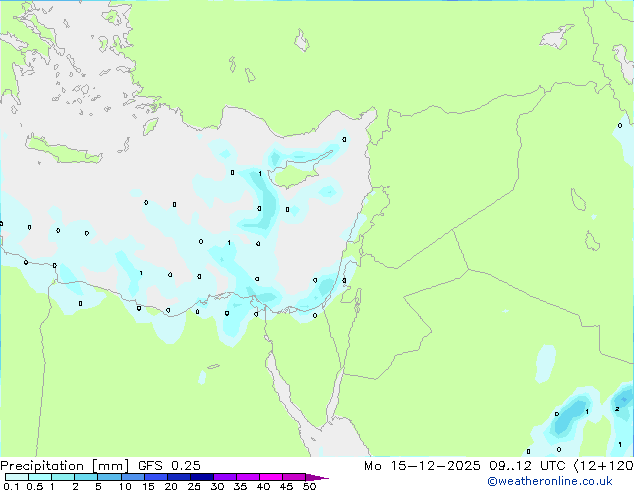Click the 'Precipitation [mm]' title text
This screenshot has width=634, height=490.
coord(64,466)
